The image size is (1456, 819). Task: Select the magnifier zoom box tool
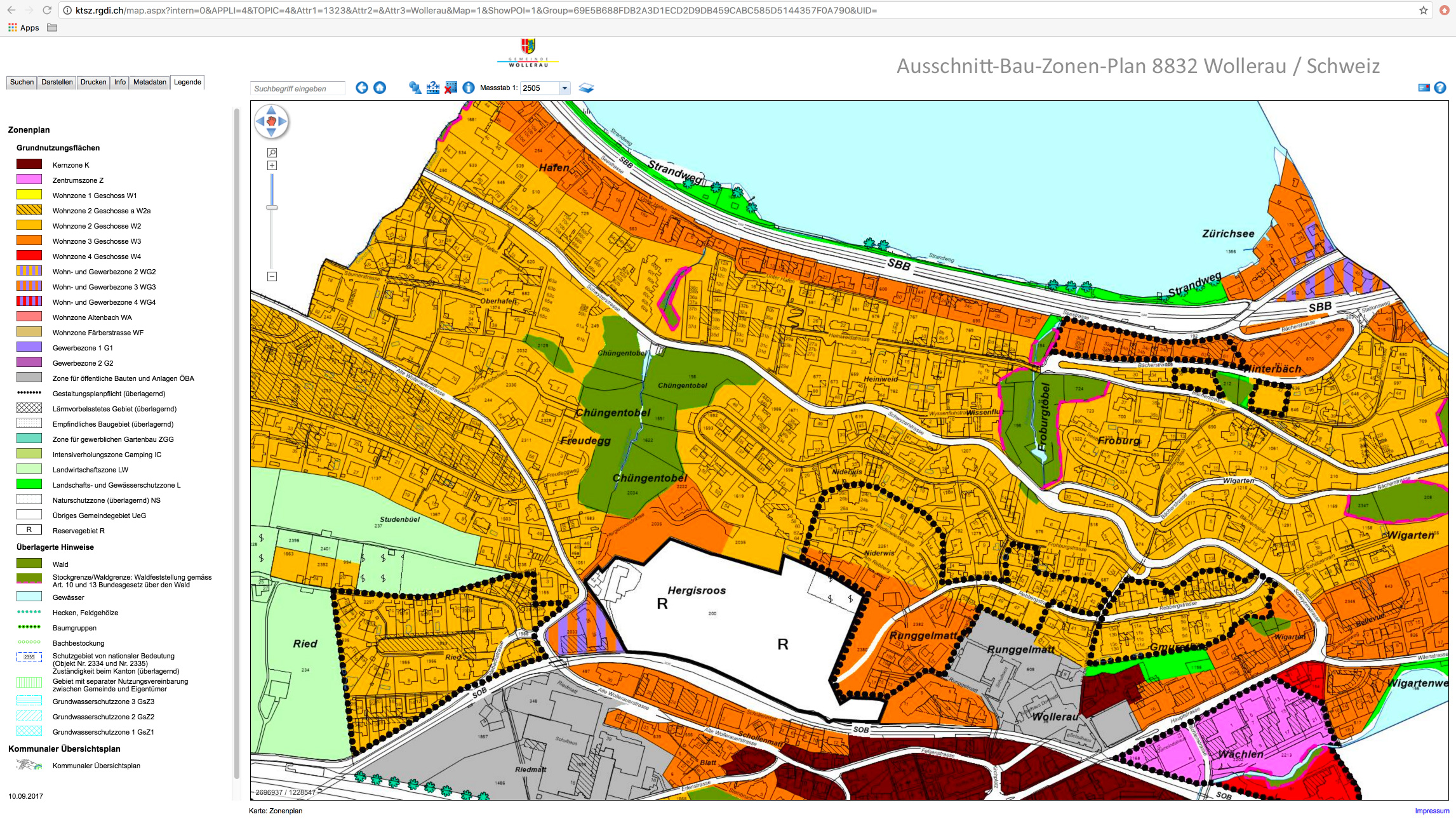(272, 153)
